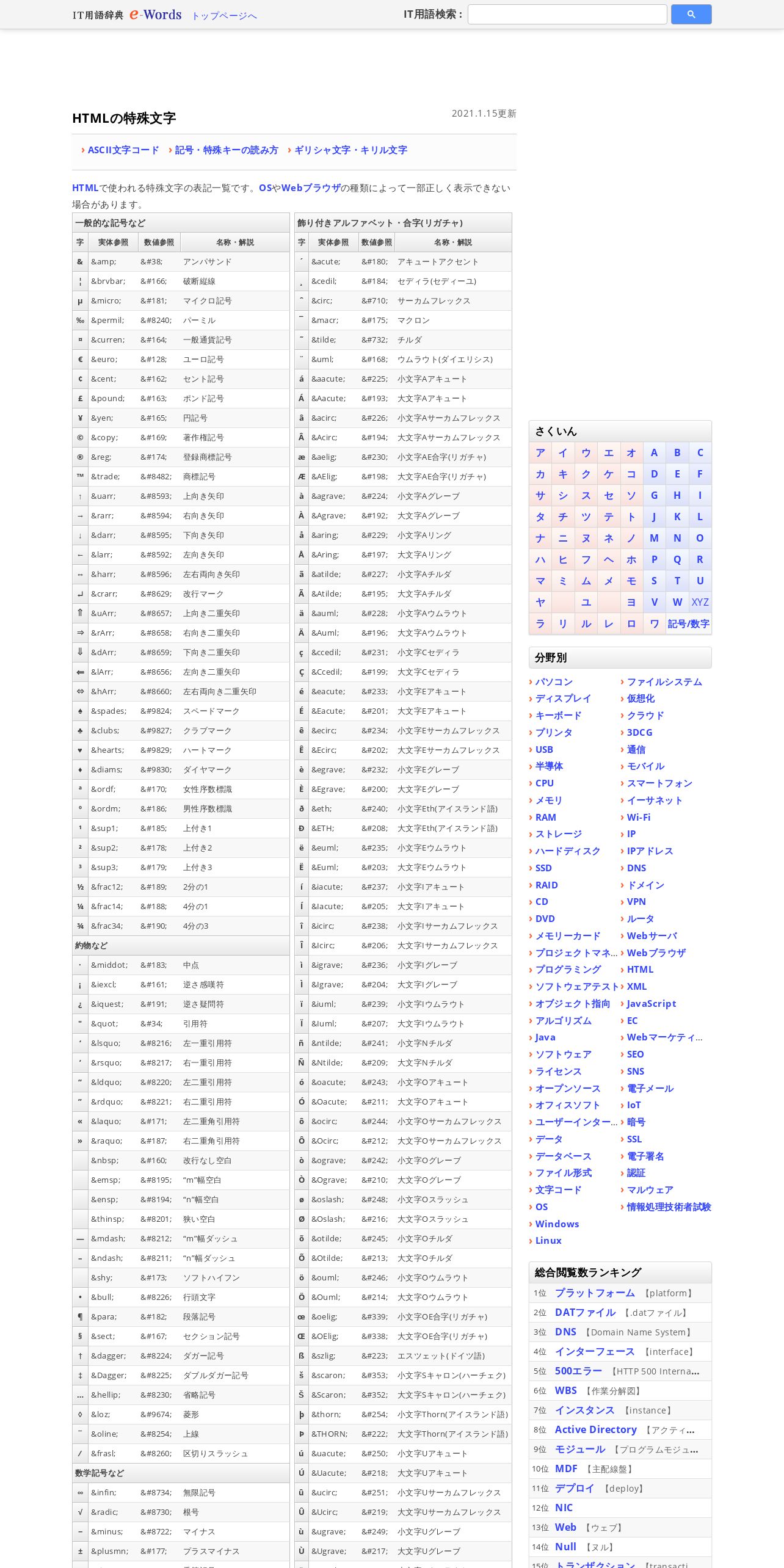
Task: Open ranking entry プラットフォーム
Action: tap(595, 1293)
